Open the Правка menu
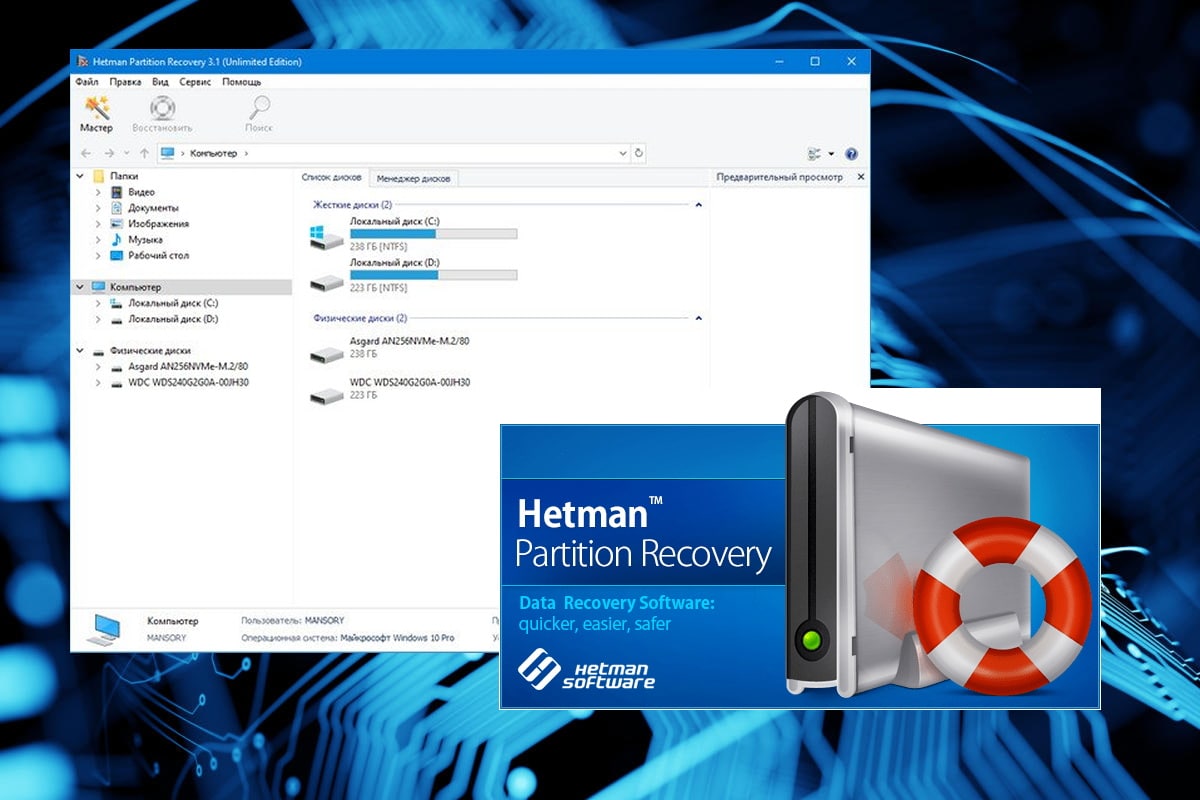This screenshot has height=800, width=1200. click(x=125, y=82)
